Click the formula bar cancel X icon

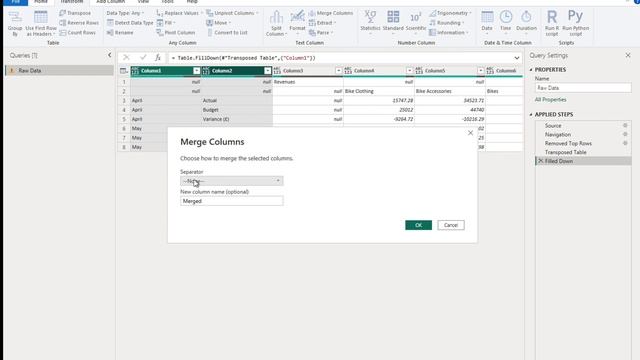pyautogui.click(x=126, y=58)
